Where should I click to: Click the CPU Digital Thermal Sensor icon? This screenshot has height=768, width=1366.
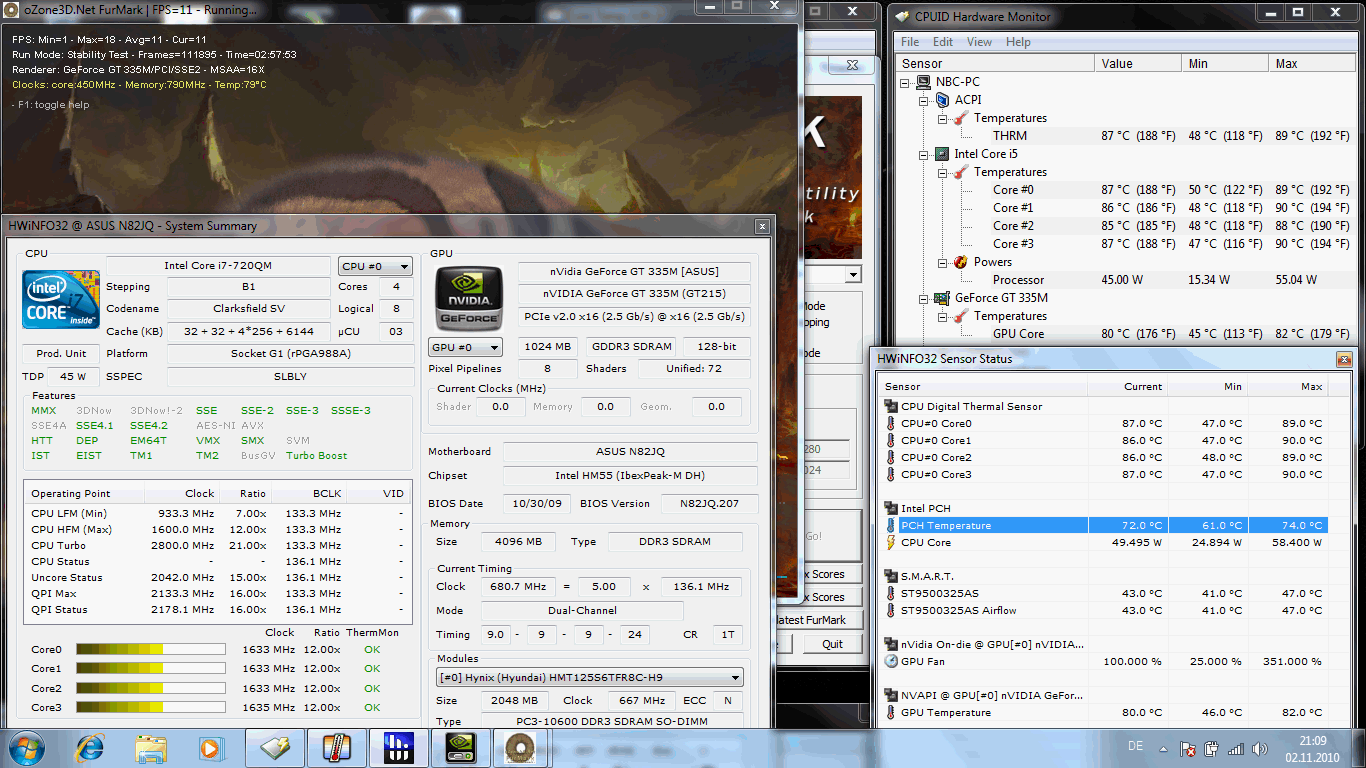coord(891,406)
